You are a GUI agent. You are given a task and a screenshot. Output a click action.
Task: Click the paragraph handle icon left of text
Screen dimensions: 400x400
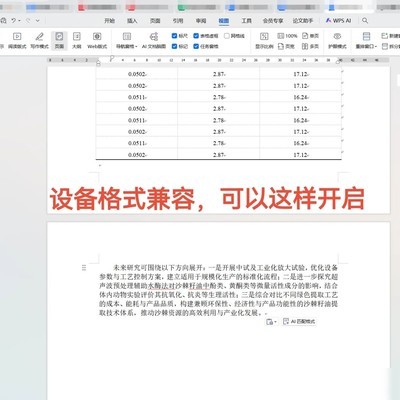pos(84,268)
